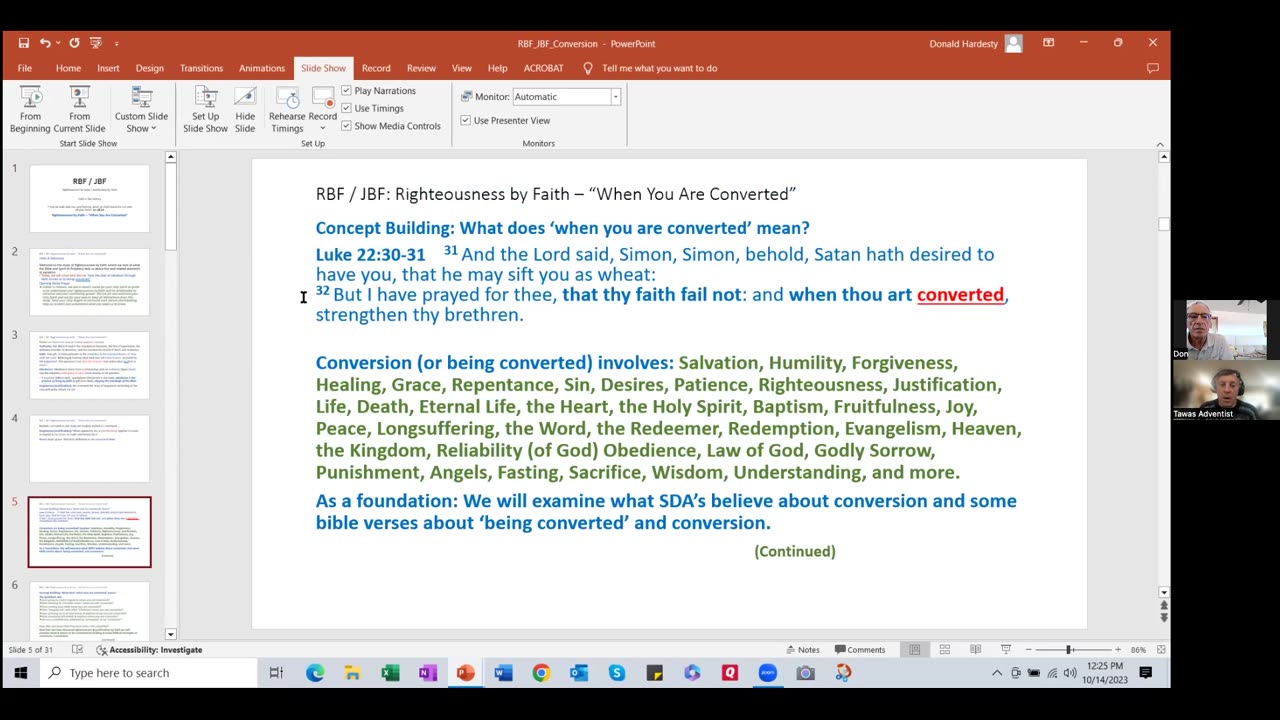Open Google Chrome from taskbar

point(541,673)
